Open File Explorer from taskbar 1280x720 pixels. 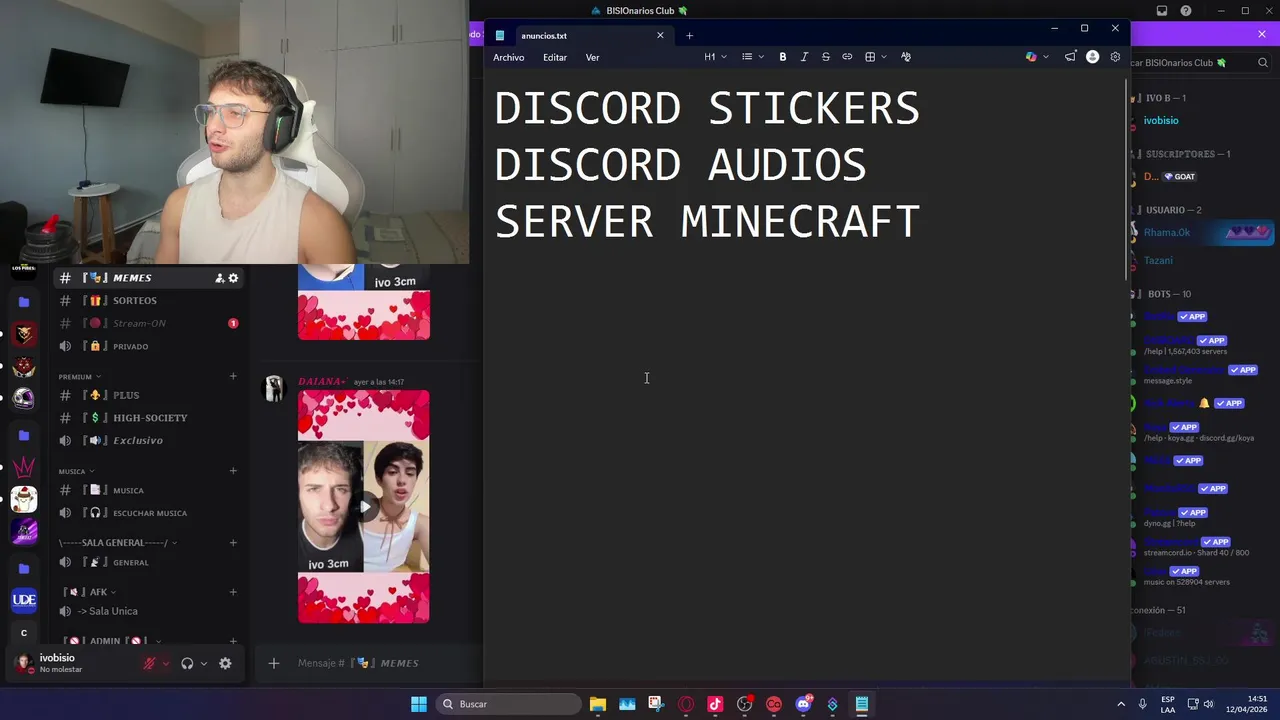597,704
